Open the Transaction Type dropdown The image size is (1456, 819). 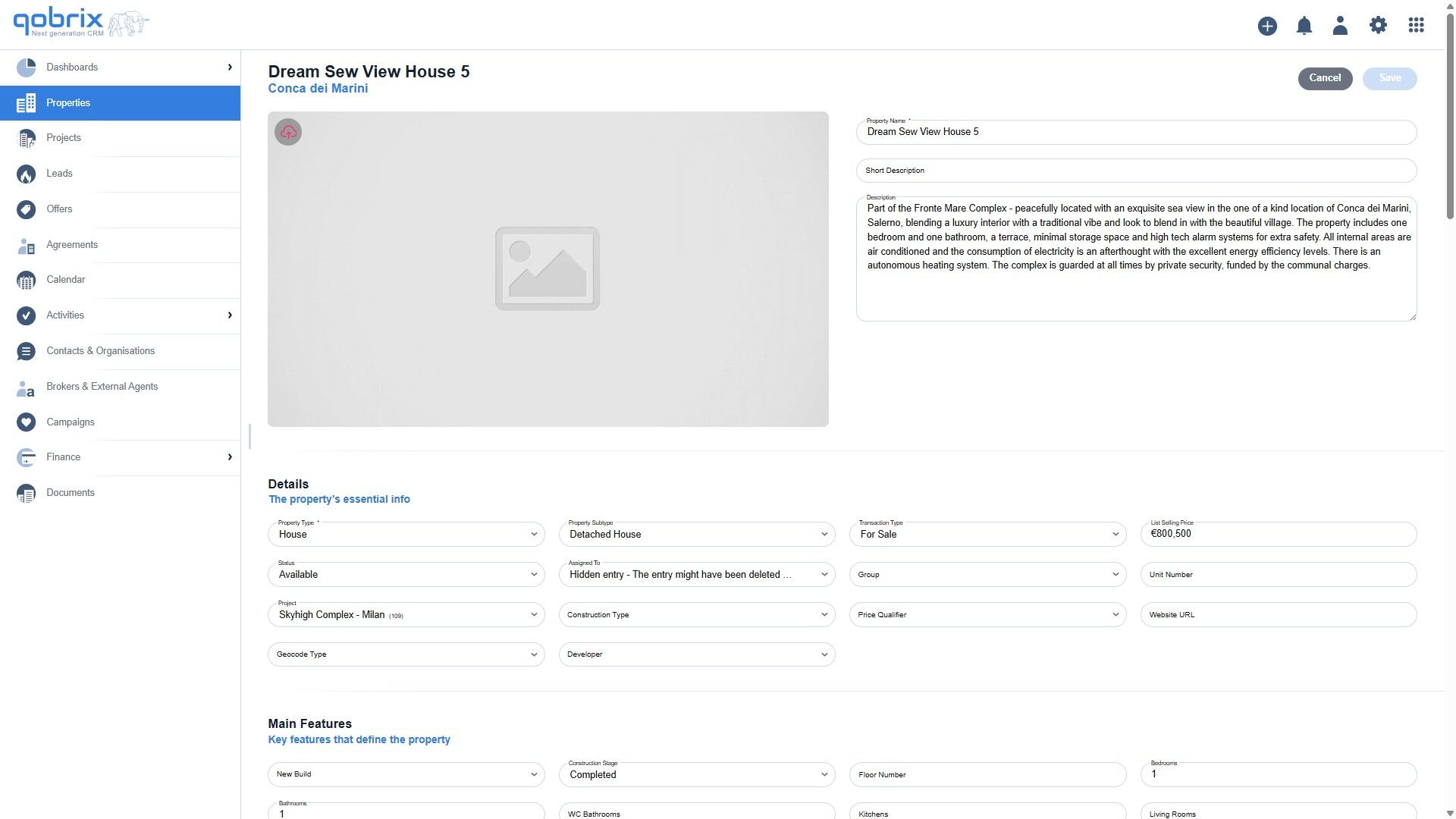987,535
